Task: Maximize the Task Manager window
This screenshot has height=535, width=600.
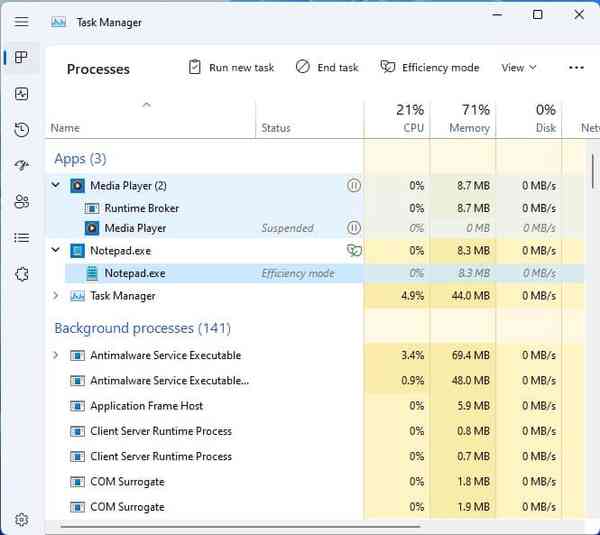Action: [x=538, y=15]
